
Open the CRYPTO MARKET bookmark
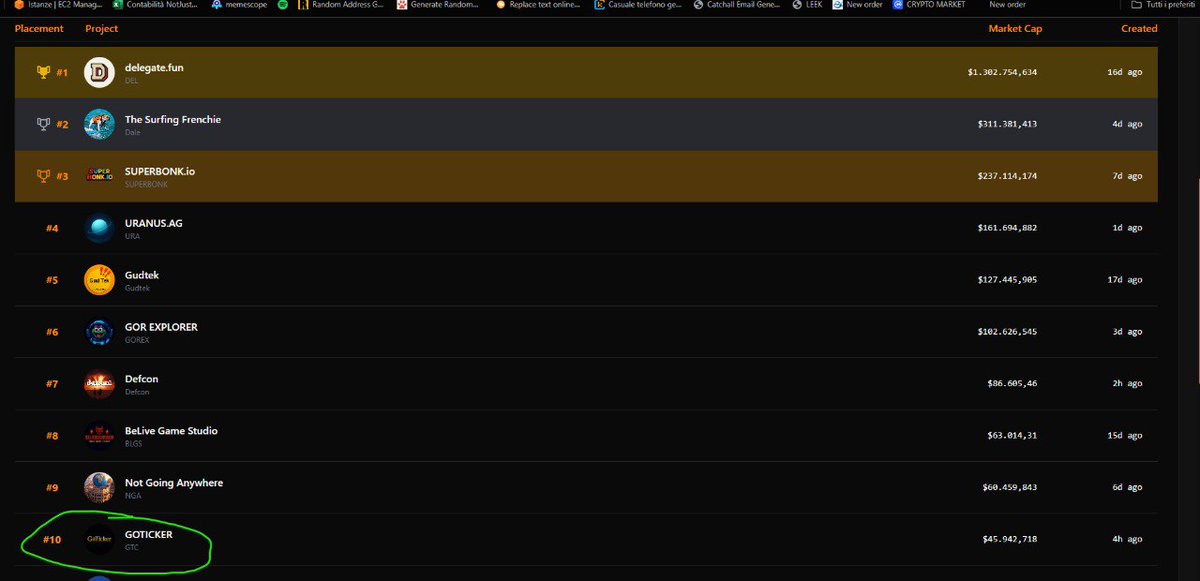[x=929, y=5]
